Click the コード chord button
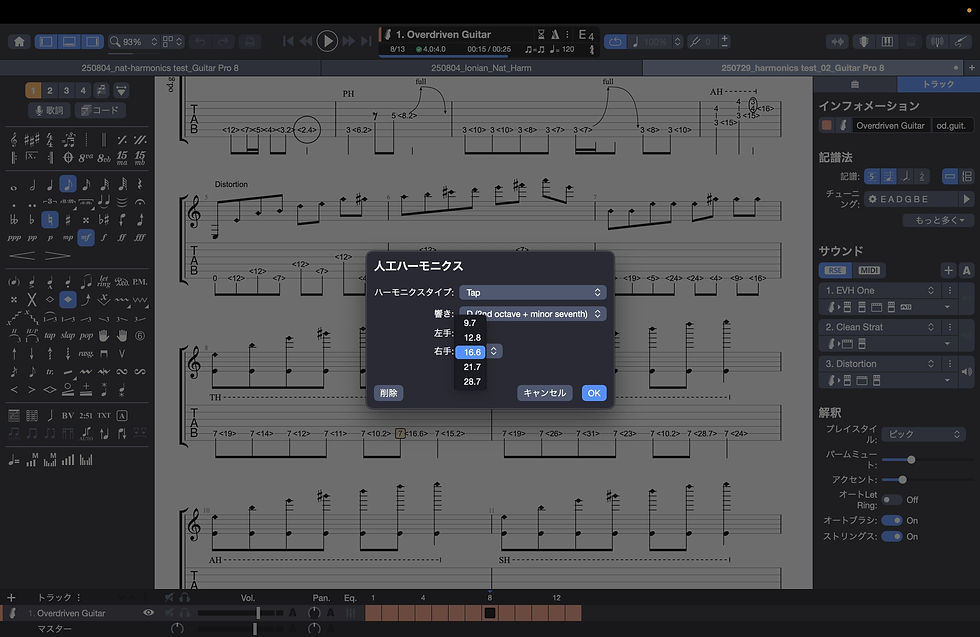This screenshot has width=980, height=637. (x=101, y=110)
